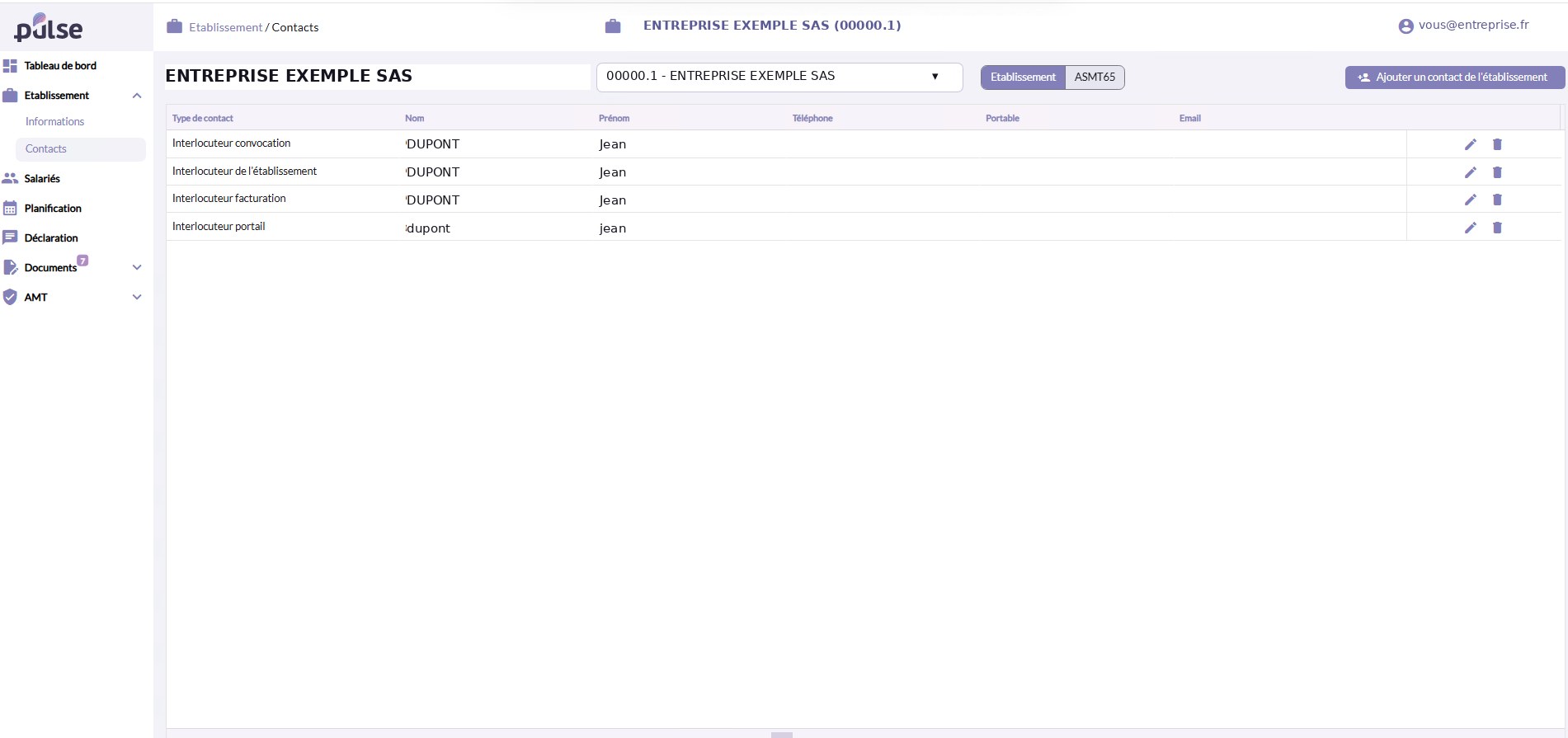1568x738 pixels.
Task: Open the Salariés menu
Action: [42, 178]
